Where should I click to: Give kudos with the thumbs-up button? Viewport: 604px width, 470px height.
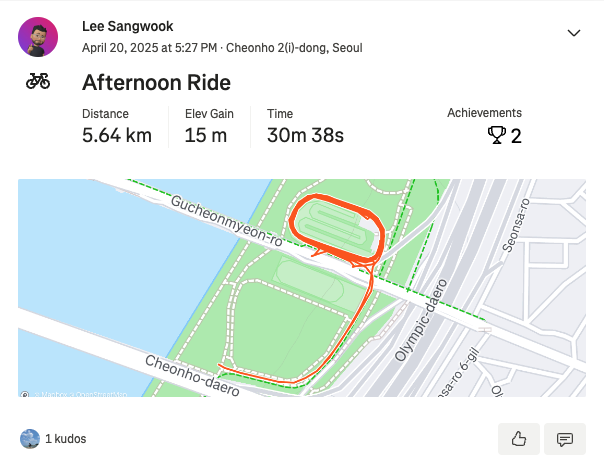(518, 439)
